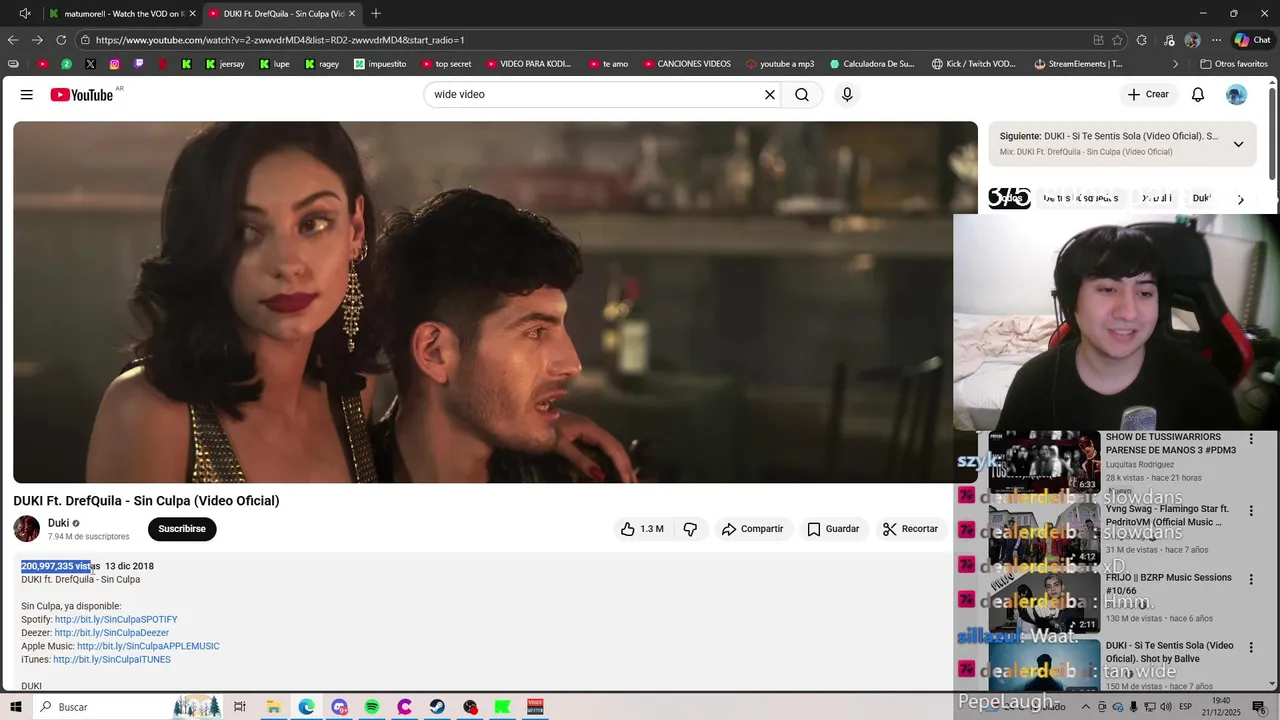Open the SinCulpaITUNES link
The image size is (1280, 720).
112,660
